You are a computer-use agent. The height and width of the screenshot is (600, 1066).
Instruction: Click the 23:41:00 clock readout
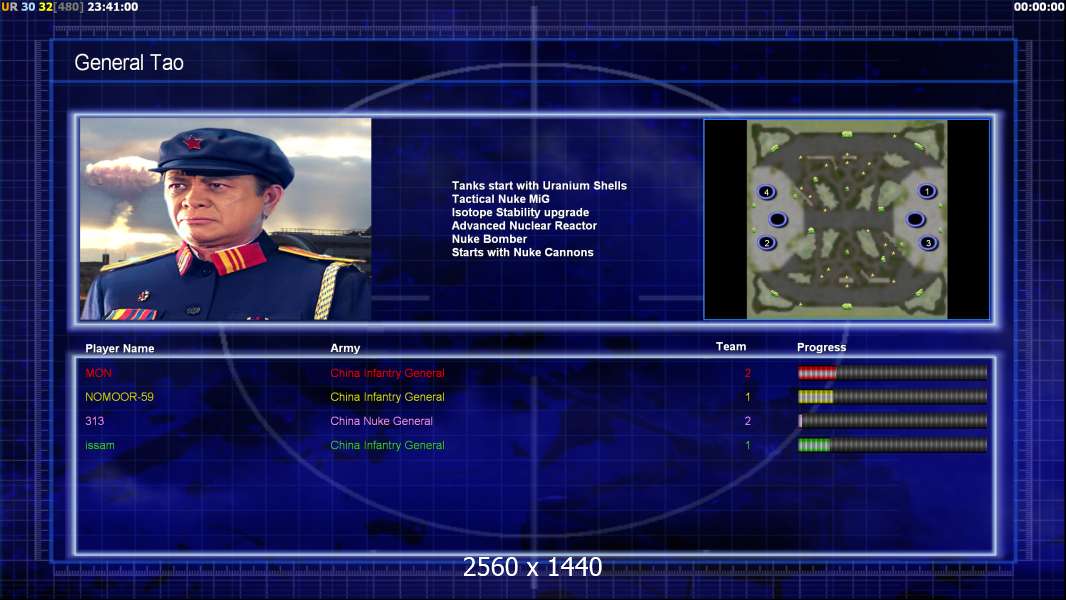[x=113, y=7]
